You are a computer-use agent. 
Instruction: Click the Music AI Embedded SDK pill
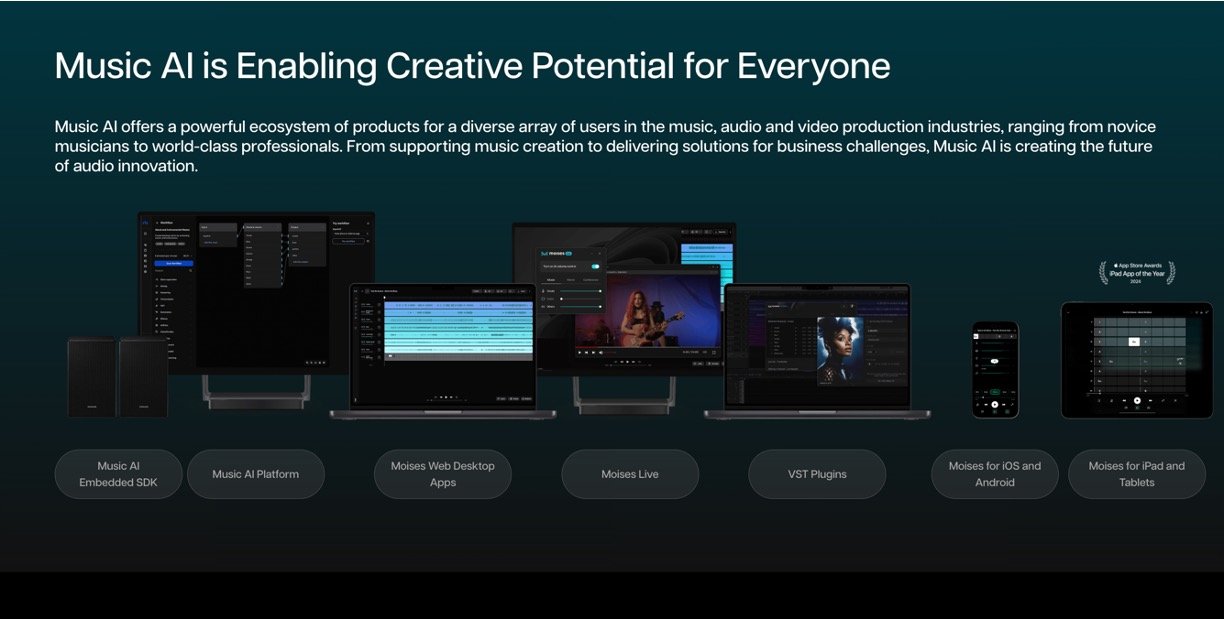118,474
